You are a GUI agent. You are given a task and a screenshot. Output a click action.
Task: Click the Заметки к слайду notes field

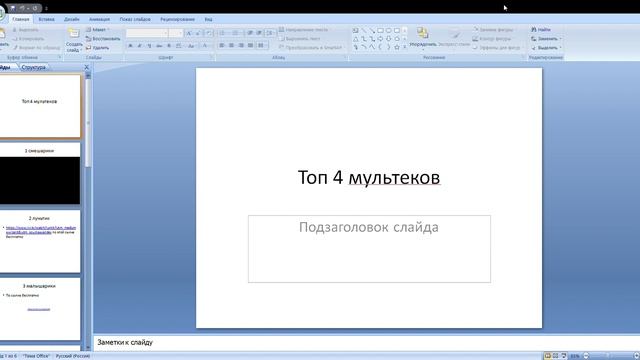click(x=367, y=342)
